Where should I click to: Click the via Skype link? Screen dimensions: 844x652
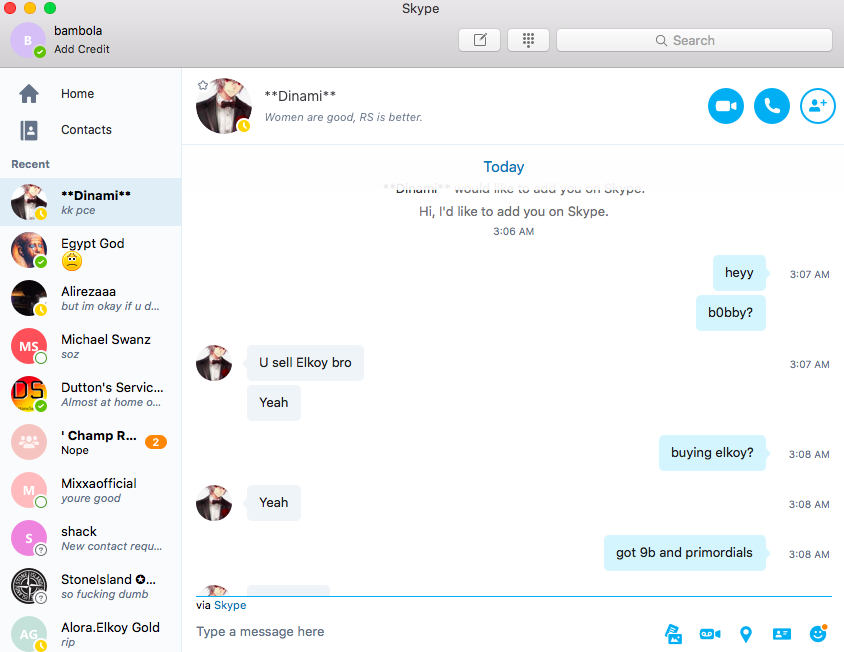pyautogui.click(x=230, y=605)
